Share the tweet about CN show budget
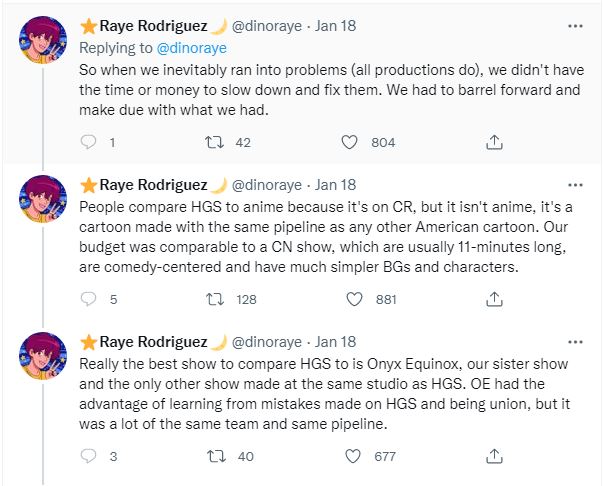 tap(493, 299)
